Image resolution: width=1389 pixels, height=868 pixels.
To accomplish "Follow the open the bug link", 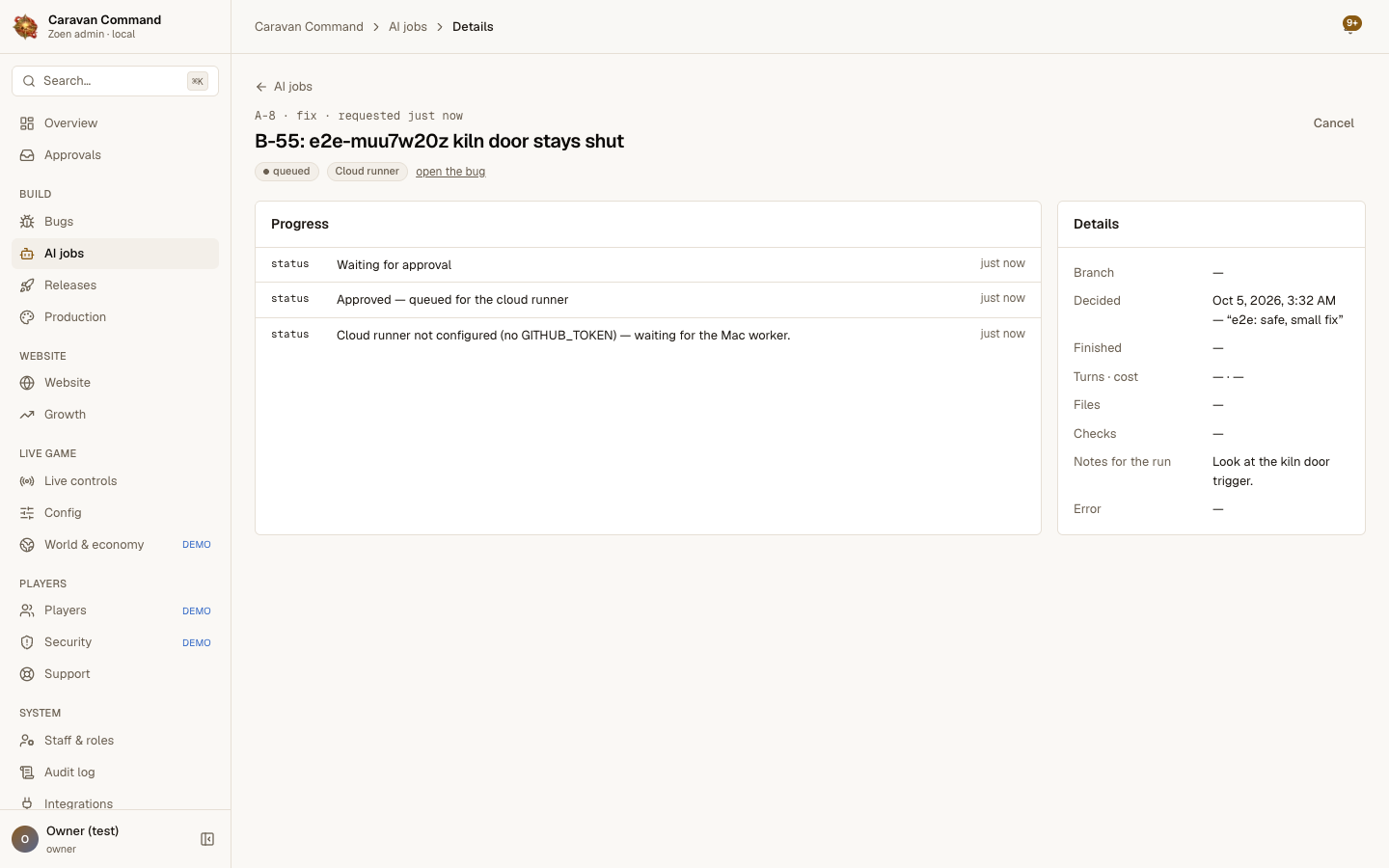I will pyautogui.click(x=450, y=172).
